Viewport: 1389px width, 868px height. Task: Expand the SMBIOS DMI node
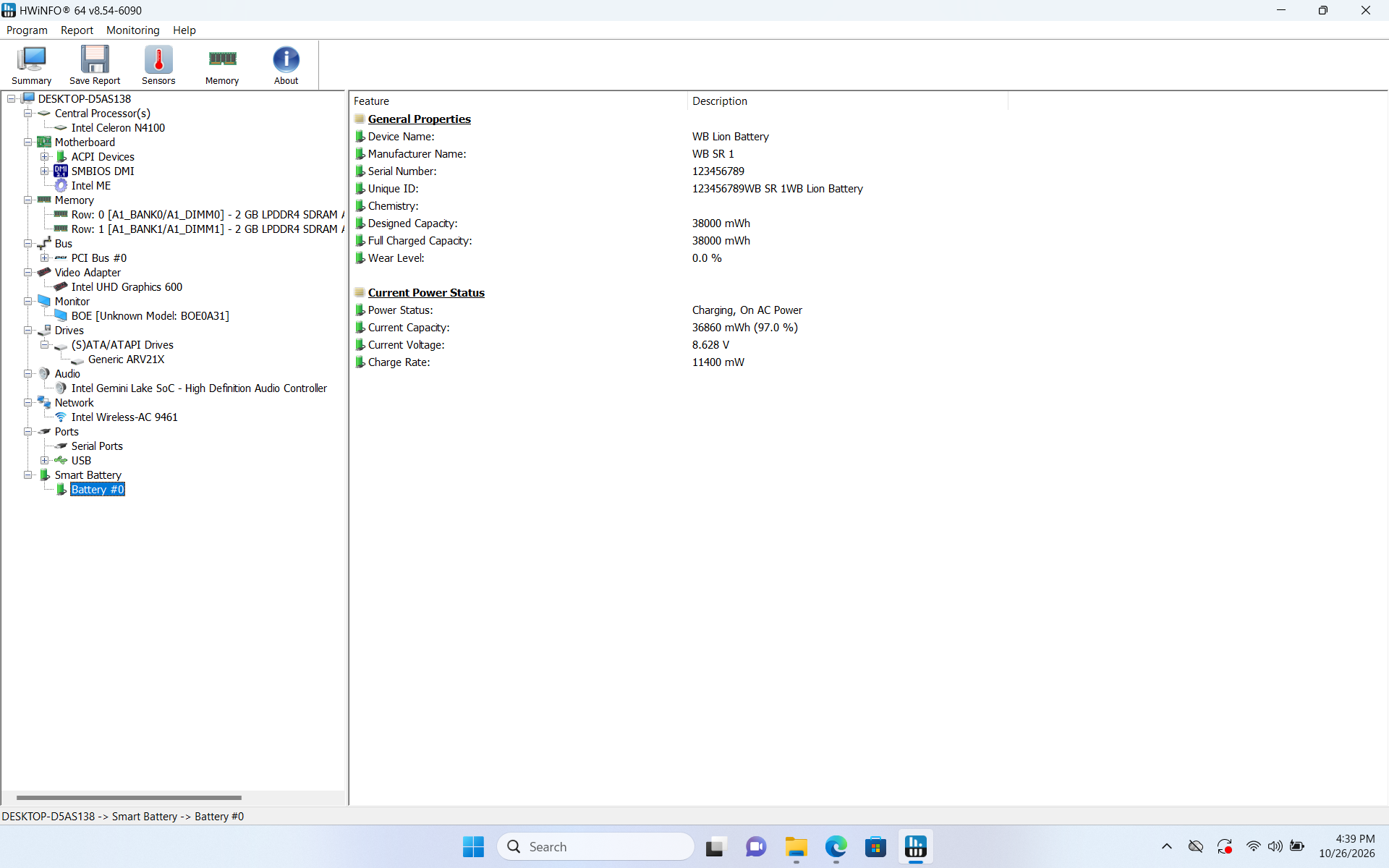point(45,171)
